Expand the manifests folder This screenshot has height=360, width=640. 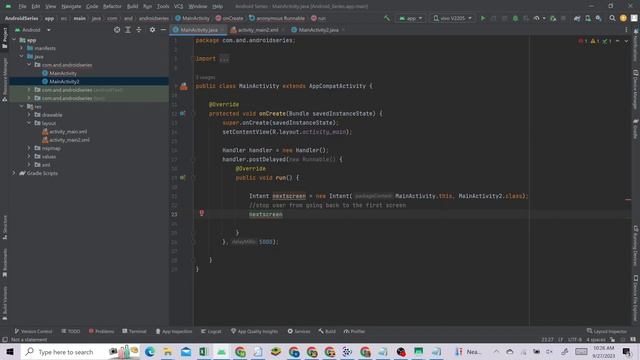tap(22, 48)
